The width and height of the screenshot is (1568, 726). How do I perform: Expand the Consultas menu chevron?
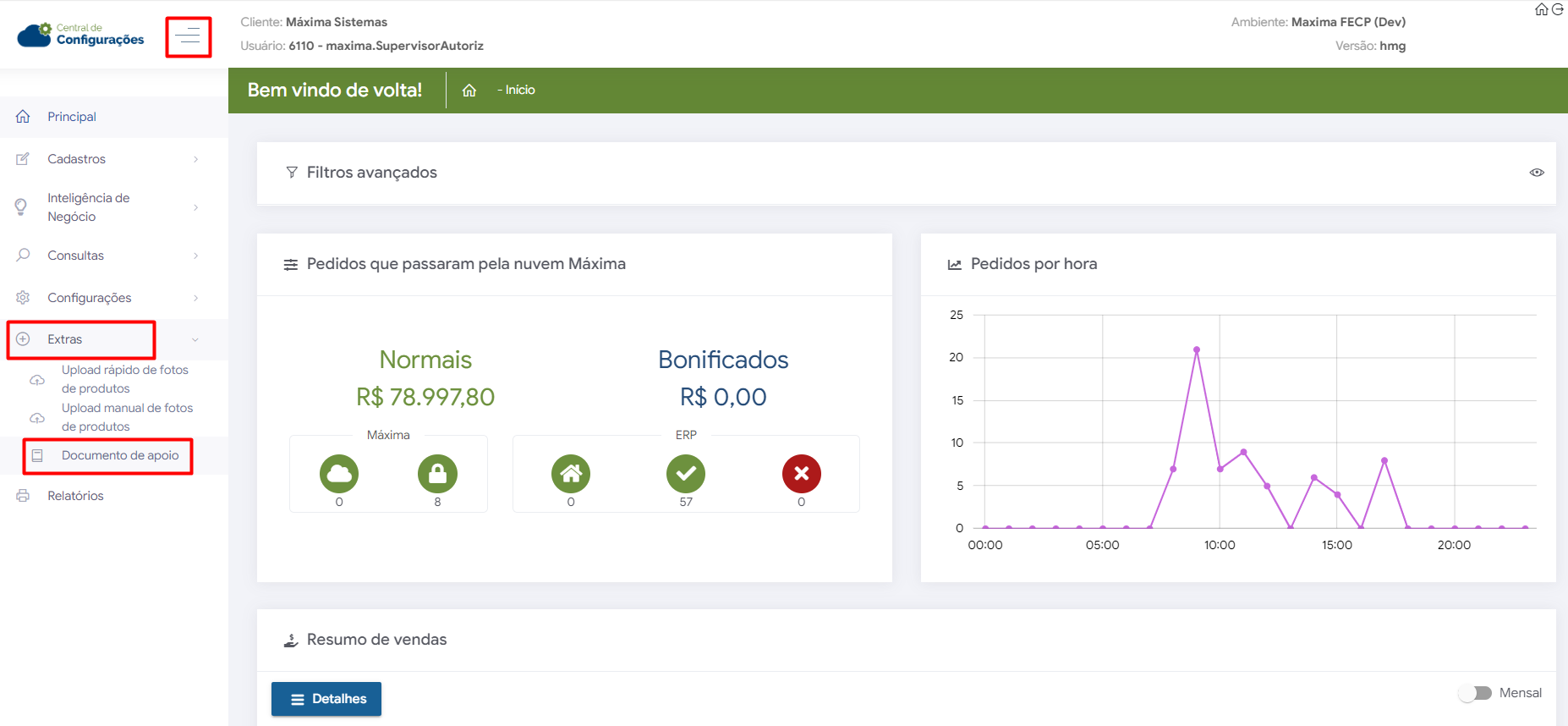[195, 256]
